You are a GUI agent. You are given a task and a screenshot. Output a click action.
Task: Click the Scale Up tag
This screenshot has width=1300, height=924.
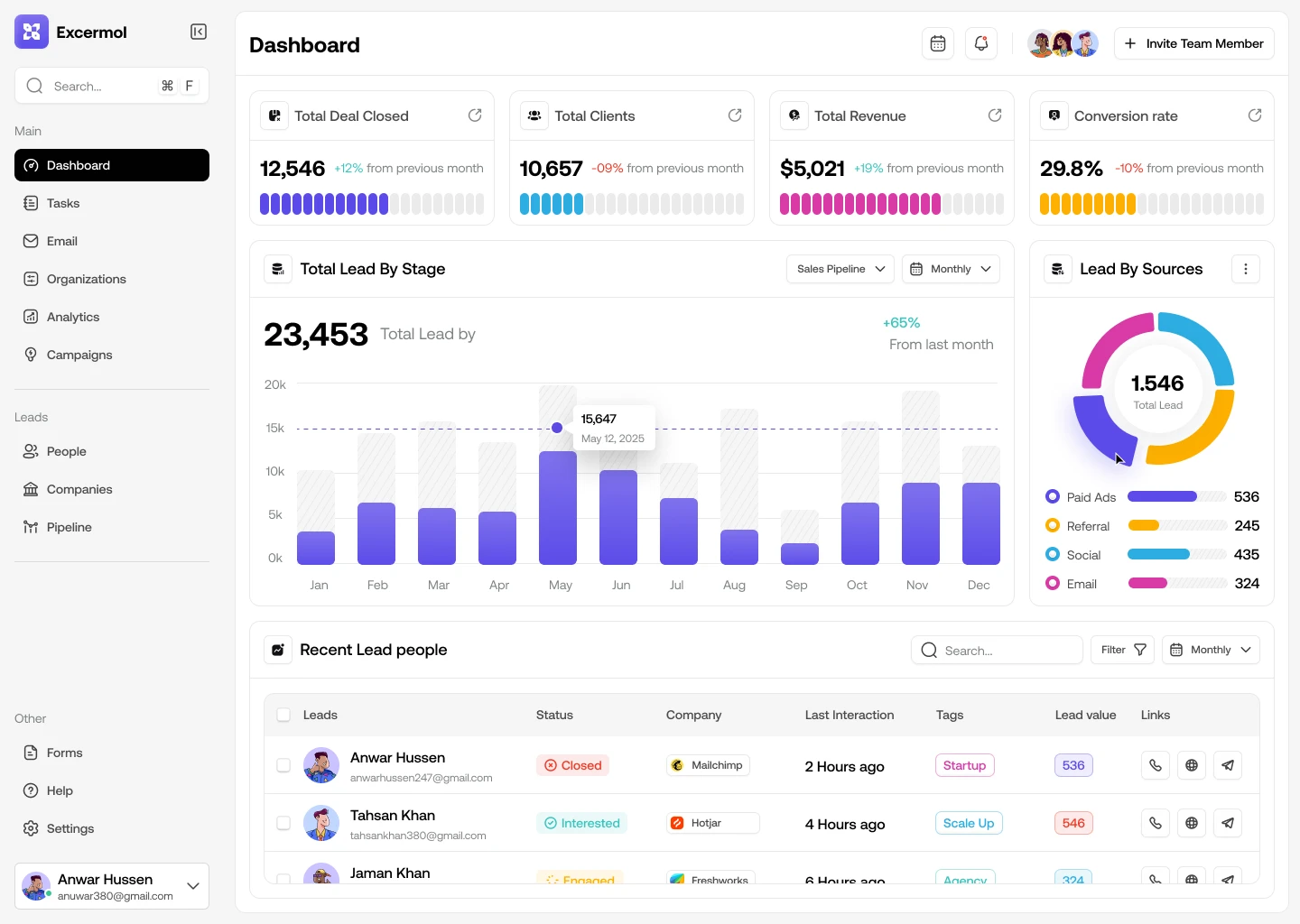[969, 823]
